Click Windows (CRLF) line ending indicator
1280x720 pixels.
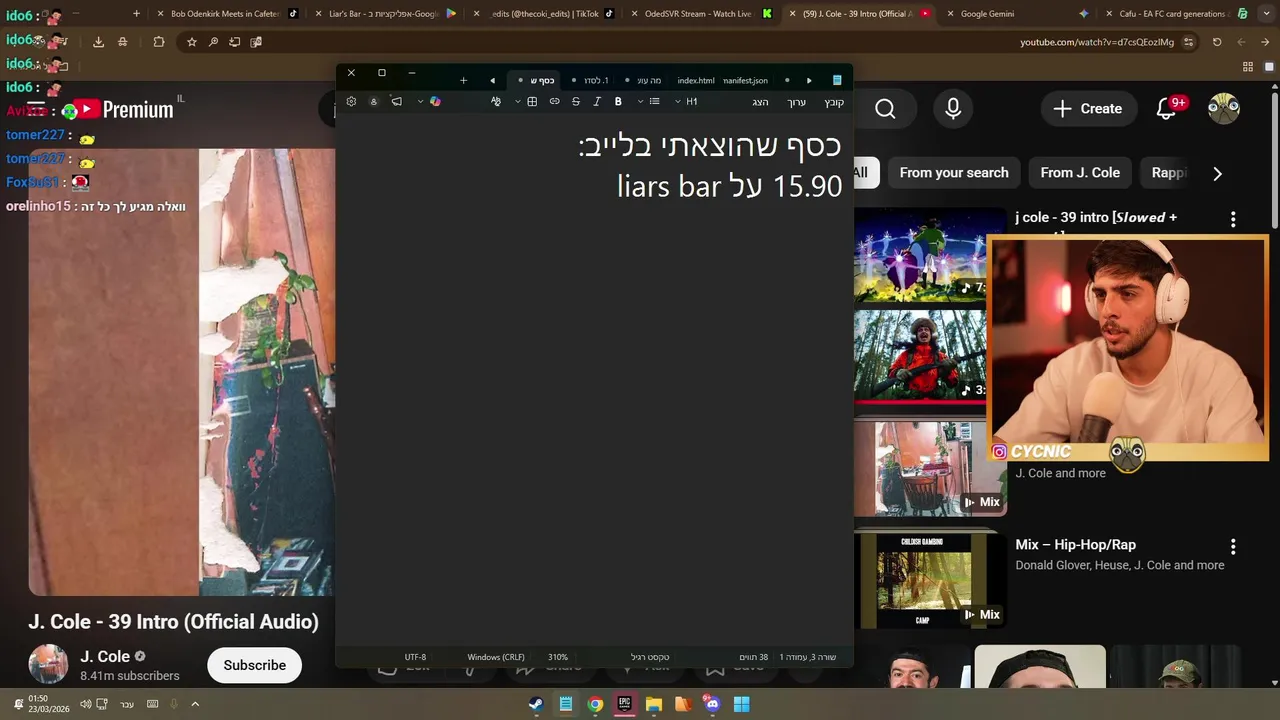click(496, 657)
